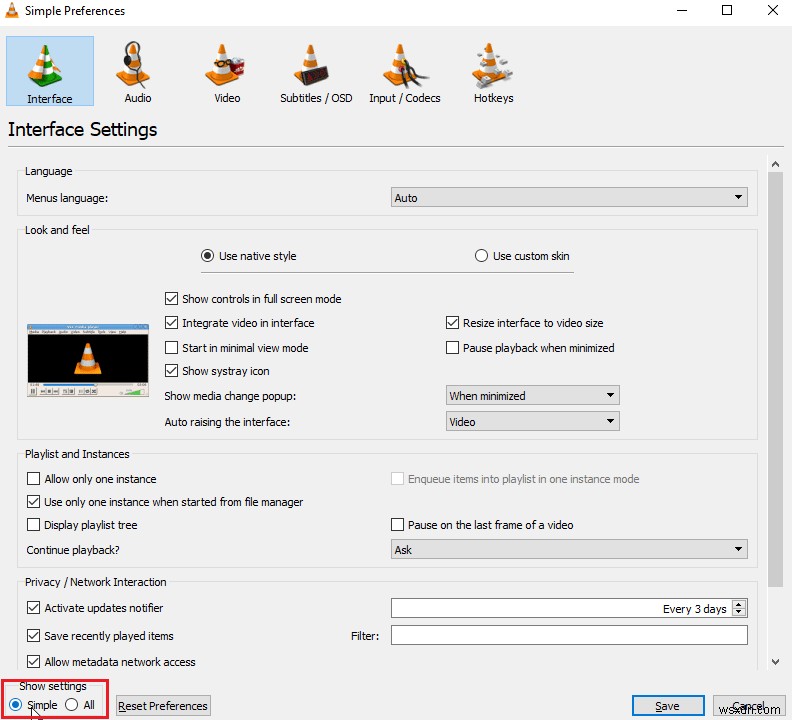792x720 pixels.
Task: Select Simple show settings mode
Action: point(33,705)
